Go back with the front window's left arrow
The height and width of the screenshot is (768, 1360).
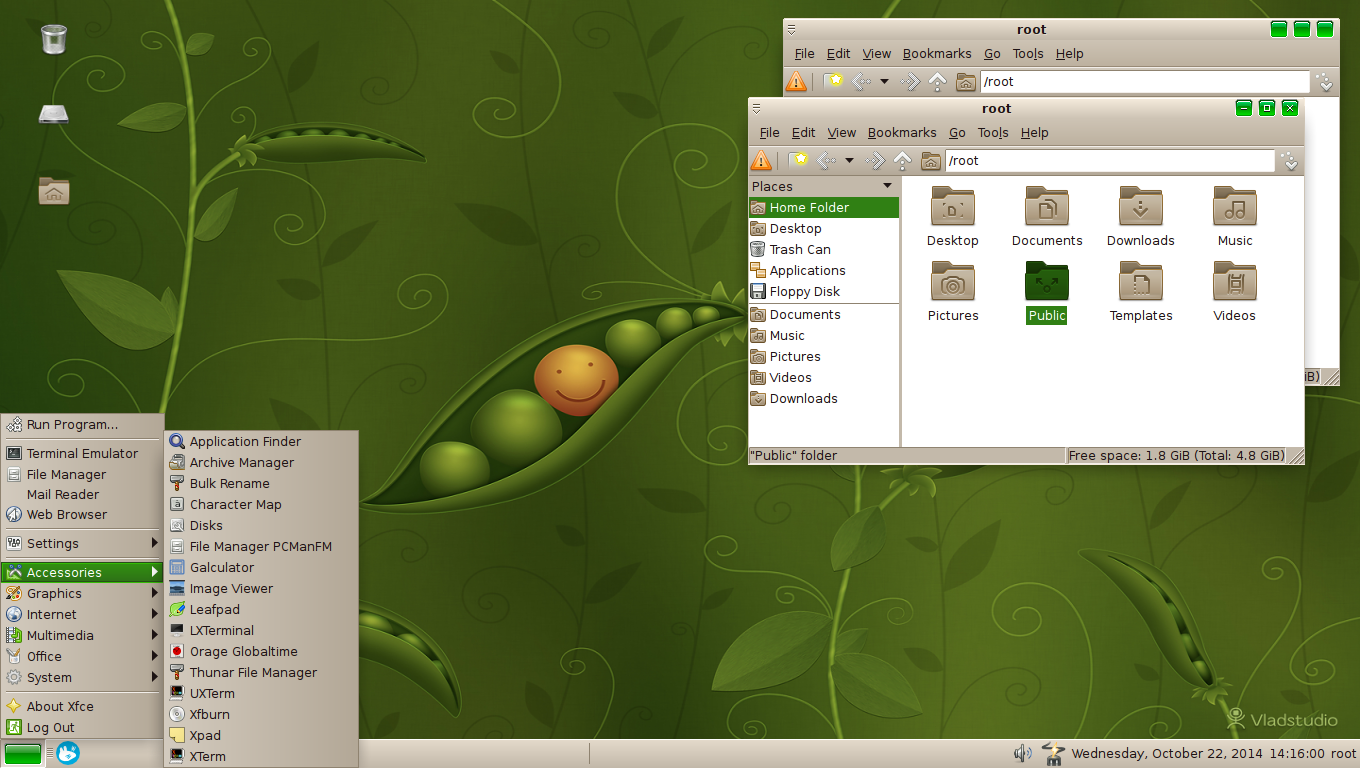(x=827, y=160)
